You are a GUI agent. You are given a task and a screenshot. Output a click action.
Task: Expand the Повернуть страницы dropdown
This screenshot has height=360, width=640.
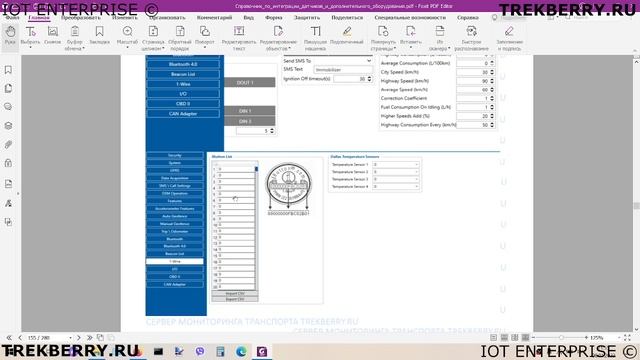(395, 49)
